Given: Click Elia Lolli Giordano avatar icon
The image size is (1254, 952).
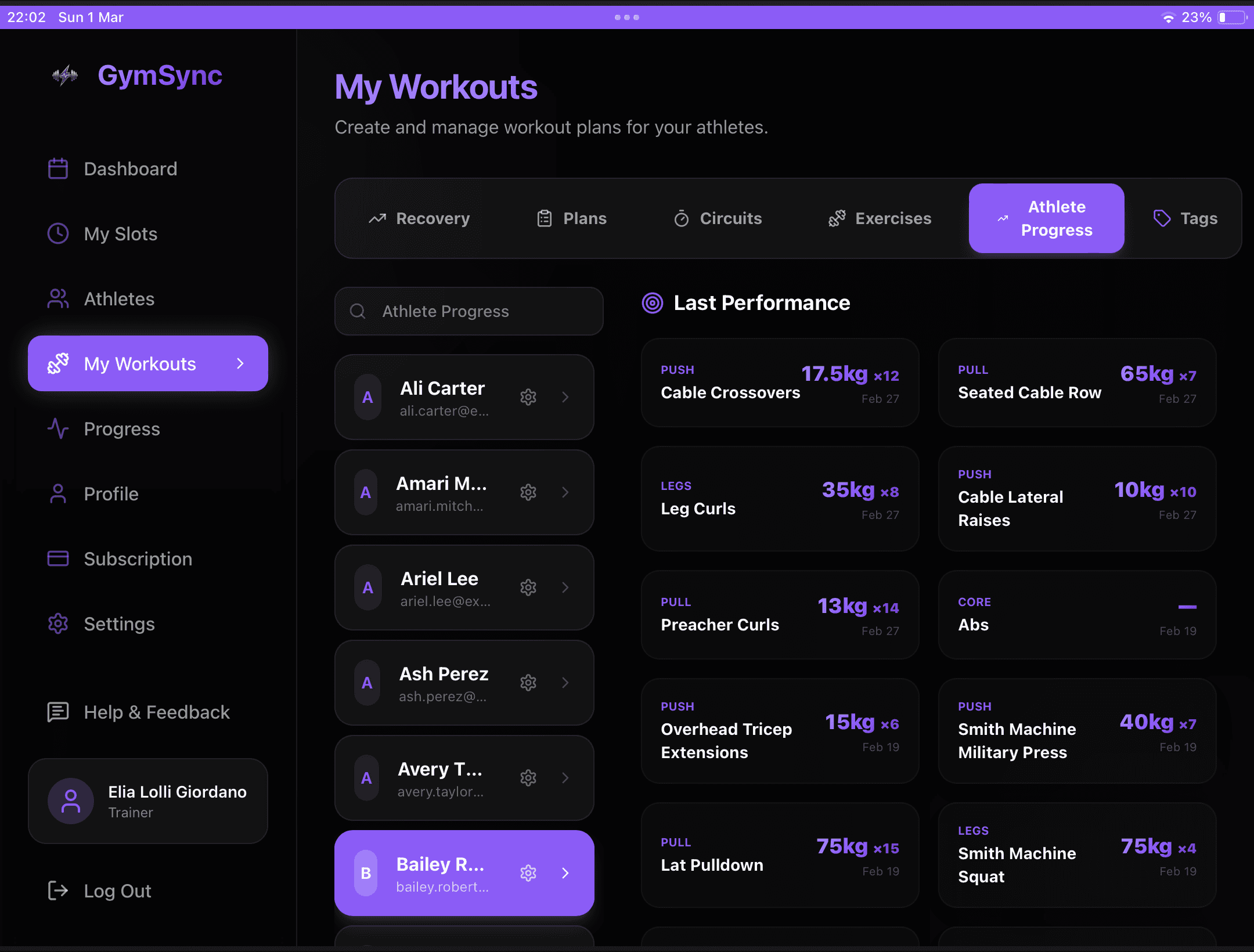Looking at the screenshot, I should coord(71,801).
